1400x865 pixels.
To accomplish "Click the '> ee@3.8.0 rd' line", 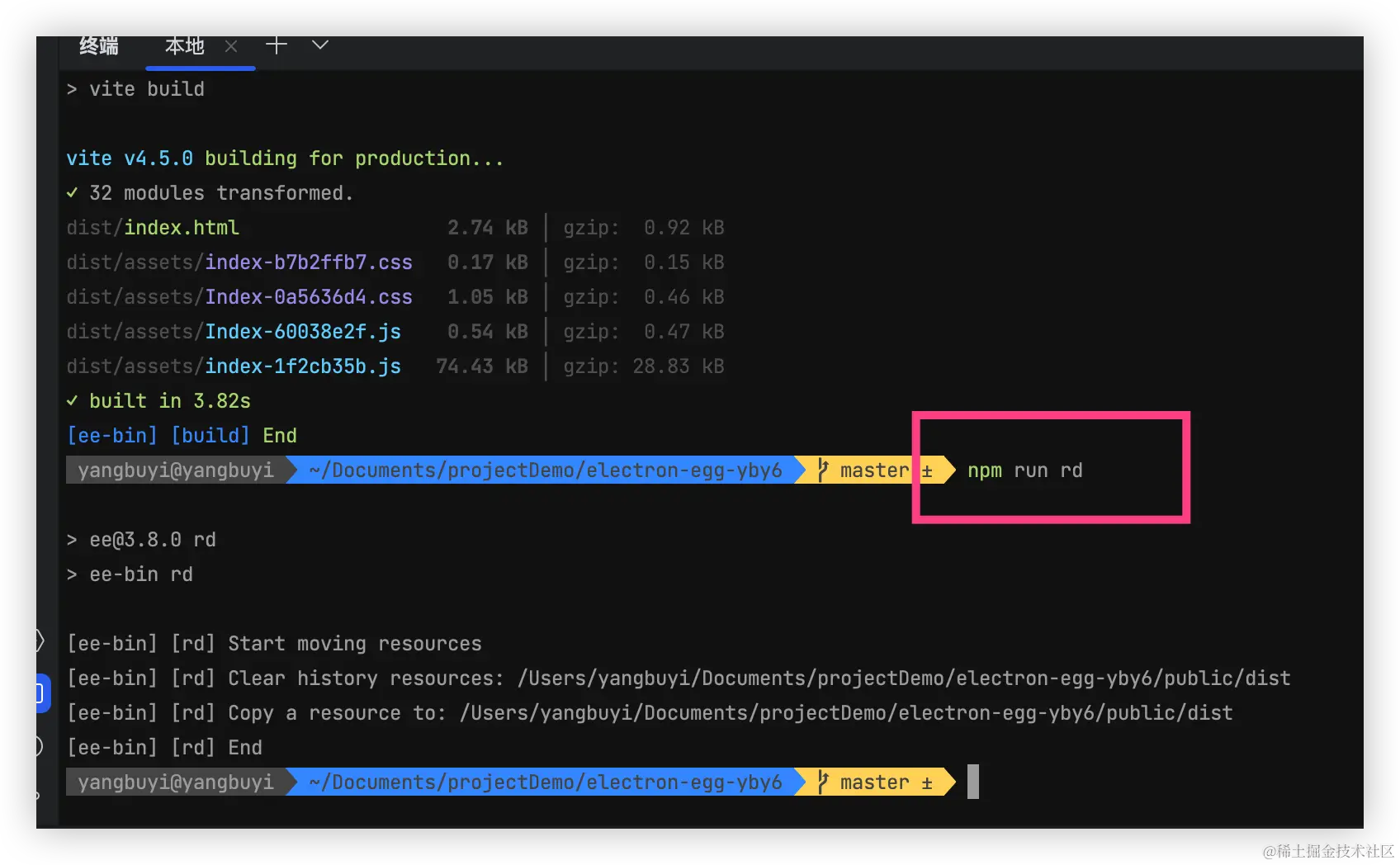I will click(141, 540).
